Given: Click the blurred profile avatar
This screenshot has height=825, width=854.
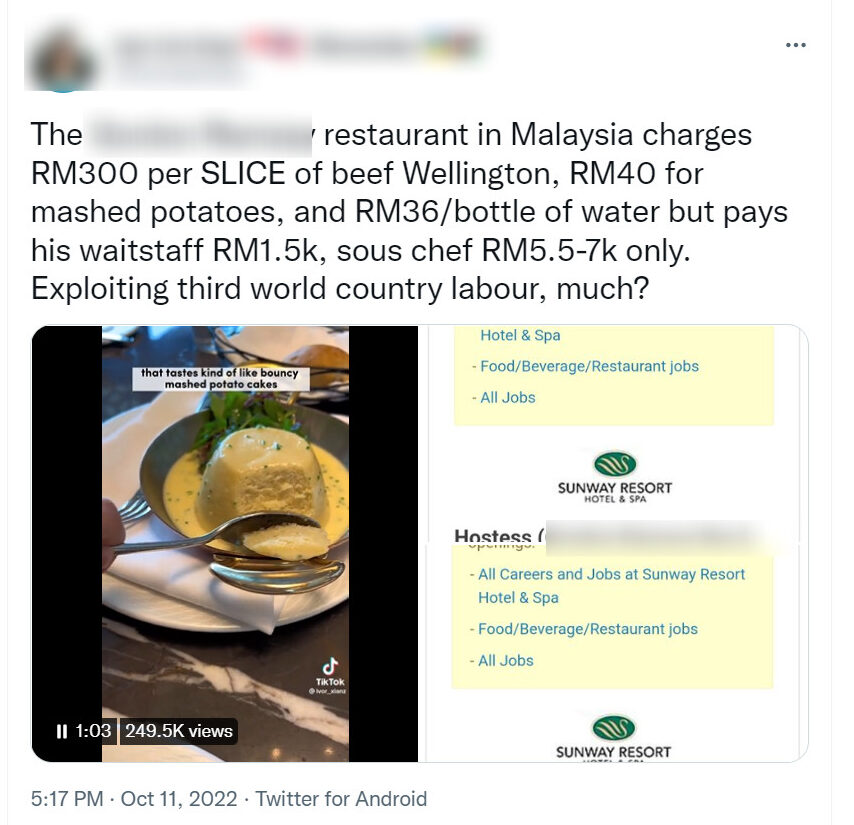Looking at the screenshot, I should (63, 61).
